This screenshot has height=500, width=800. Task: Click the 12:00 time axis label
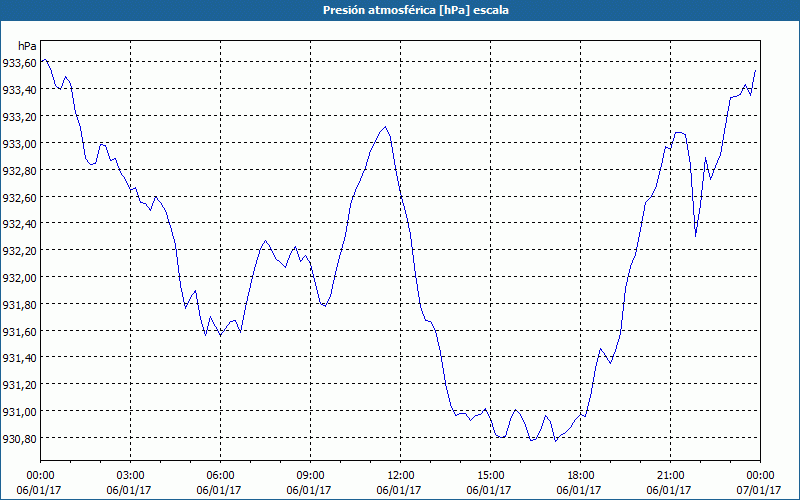pos(401,476)
